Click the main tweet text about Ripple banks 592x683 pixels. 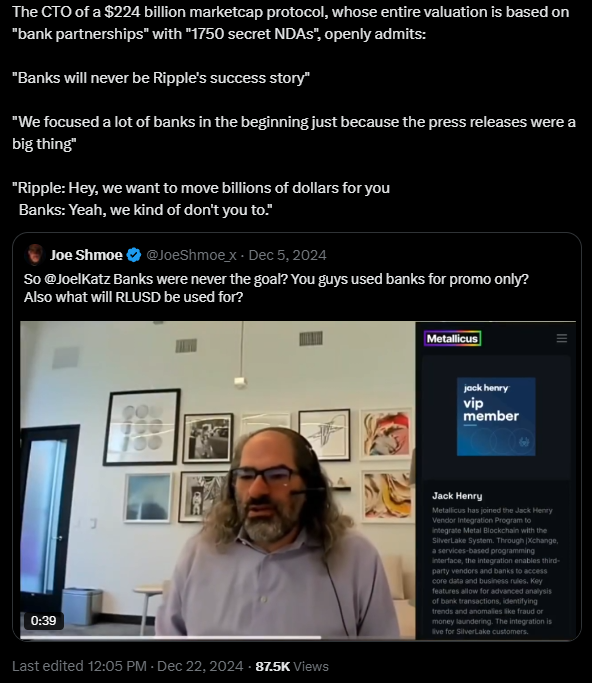(x=294, y=111)
